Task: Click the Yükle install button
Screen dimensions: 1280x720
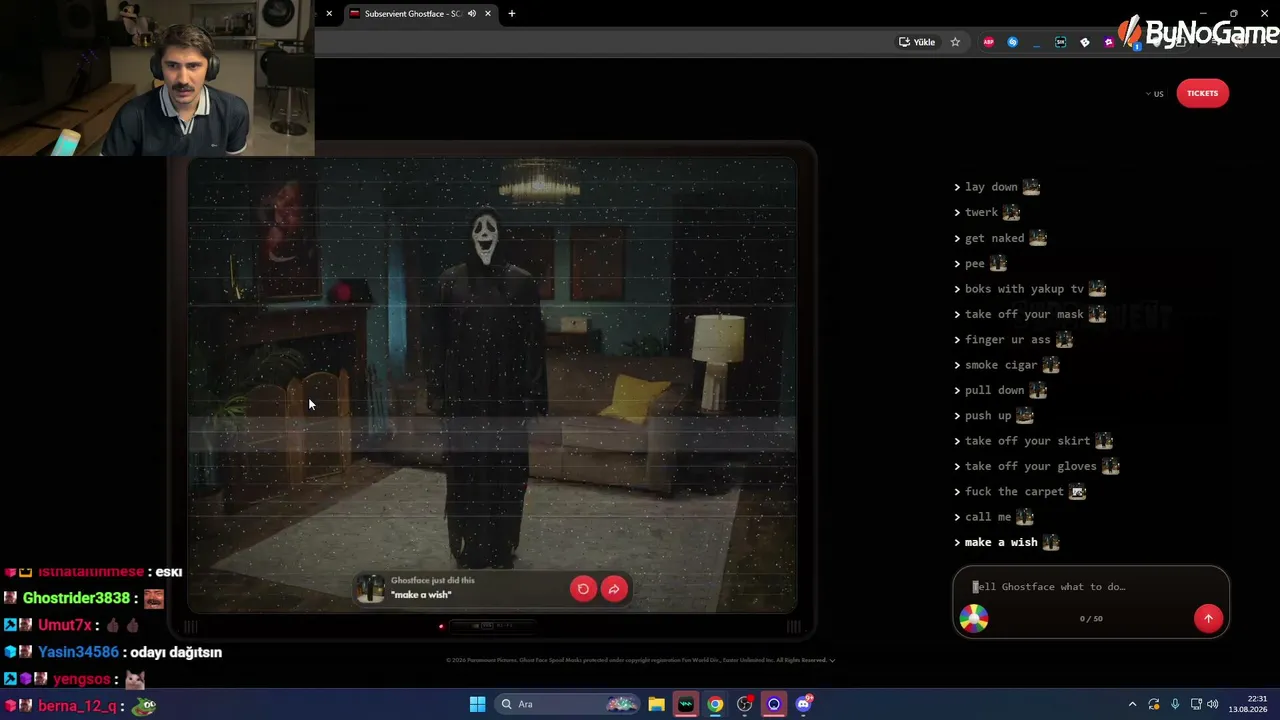Action: point(917,42)
